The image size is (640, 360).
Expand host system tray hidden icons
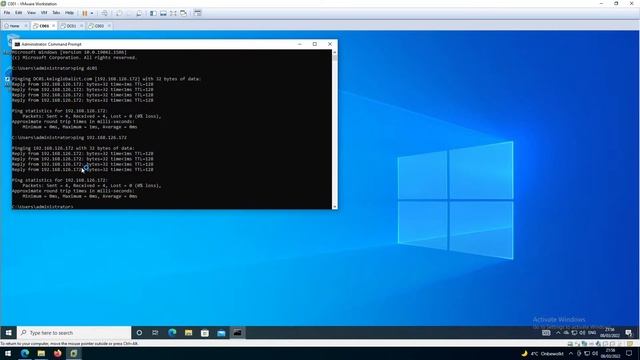pyautogui.click(x=571, y=353)
